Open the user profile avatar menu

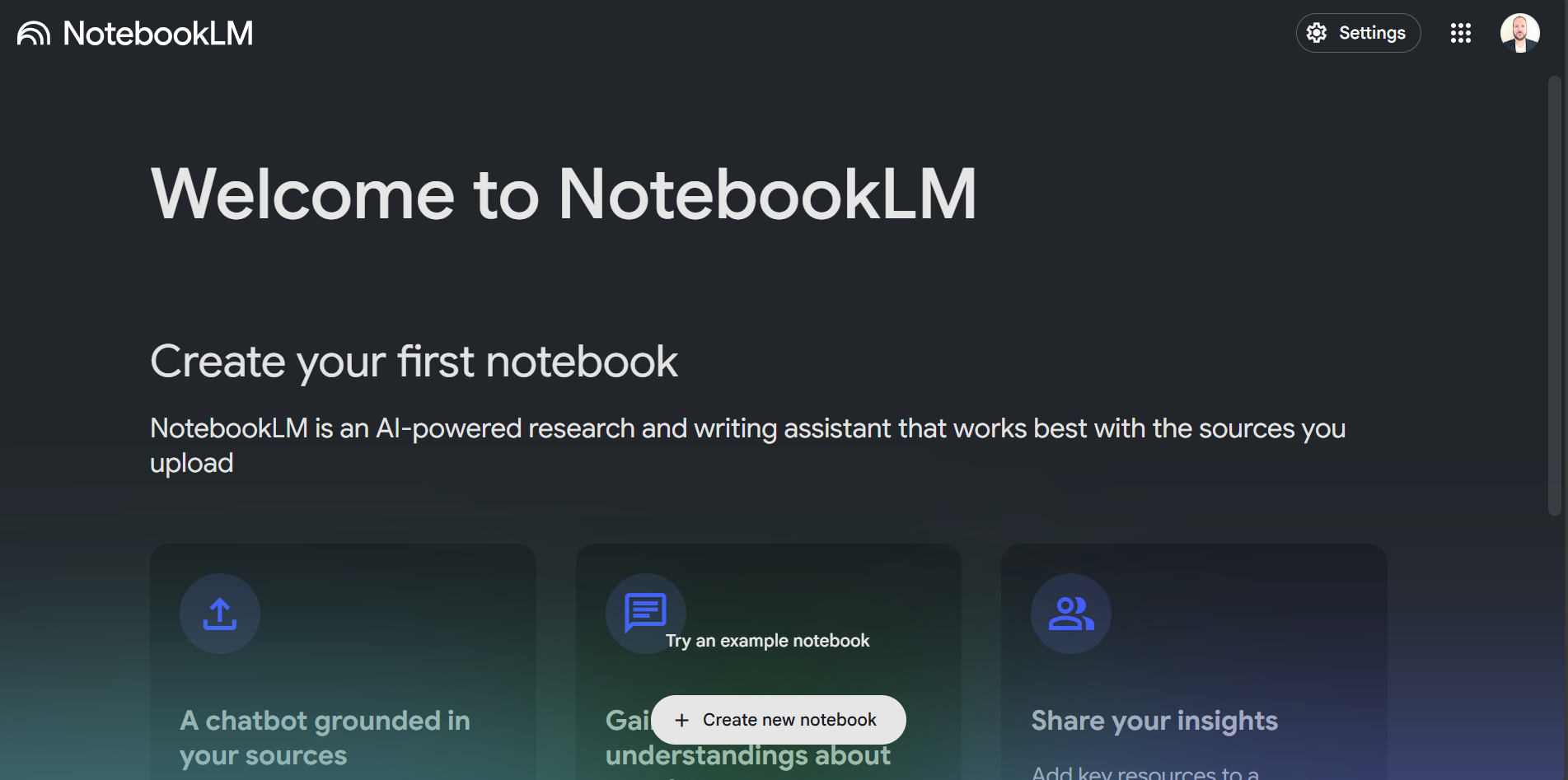click(1519, 33)
